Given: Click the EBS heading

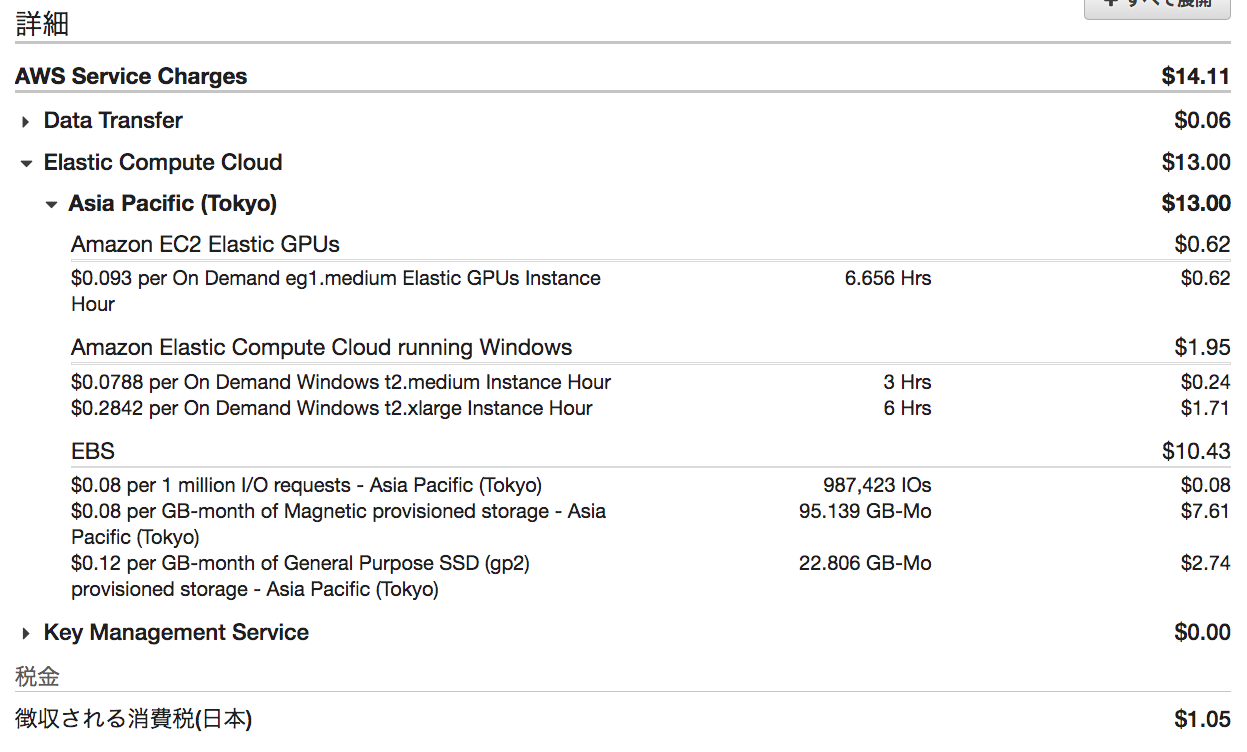Looking at the screenshot, I should coord(93,452).
